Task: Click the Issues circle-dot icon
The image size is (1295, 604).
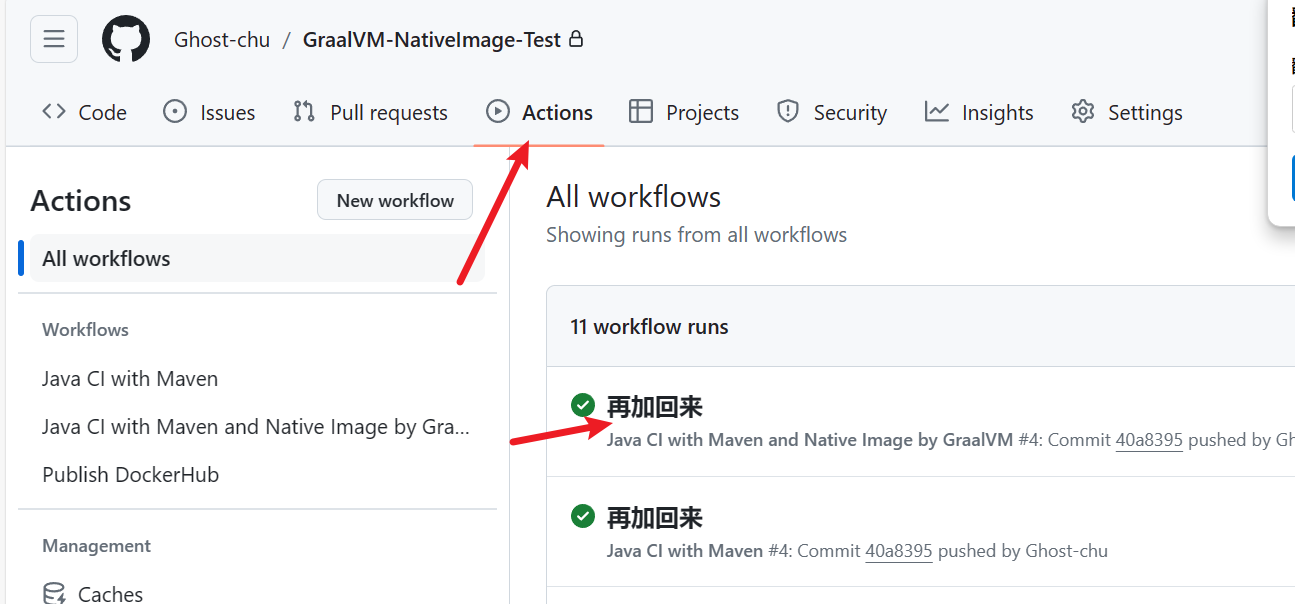Action: click(x=175, y=111)
